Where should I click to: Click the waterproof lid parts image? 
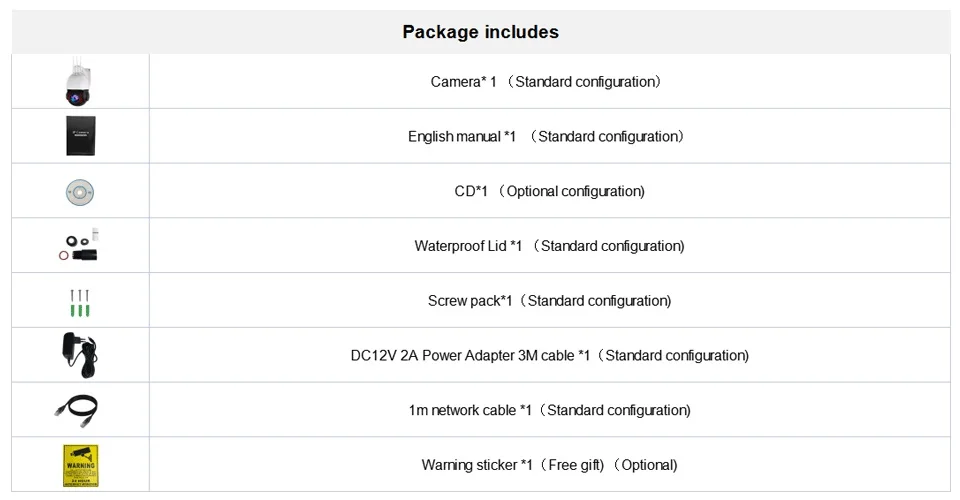(x=80, y=246)
